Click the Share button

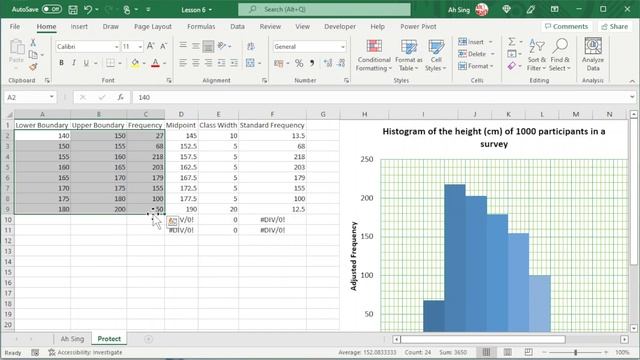[615, 27]
